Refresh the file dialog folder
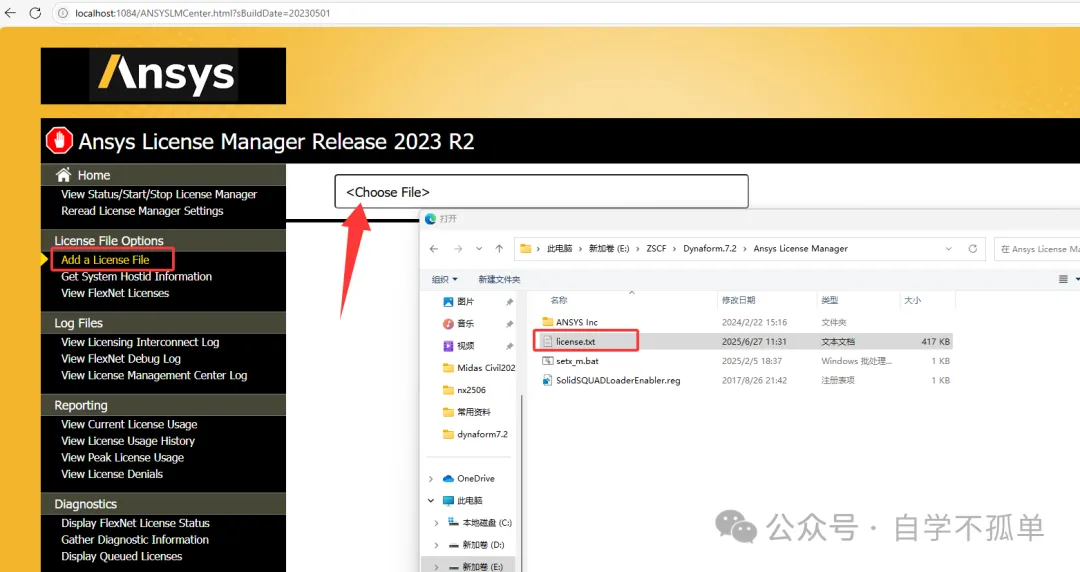1080x572 pixels. [x=973, y=249]
